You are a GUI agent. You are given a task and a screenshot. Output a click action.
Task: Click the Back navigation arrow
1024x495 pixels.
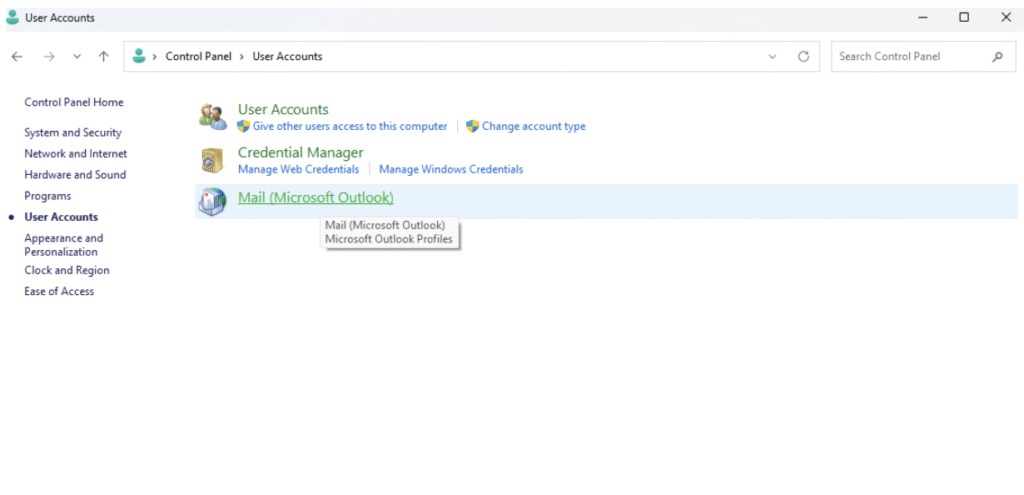point(17,57)
